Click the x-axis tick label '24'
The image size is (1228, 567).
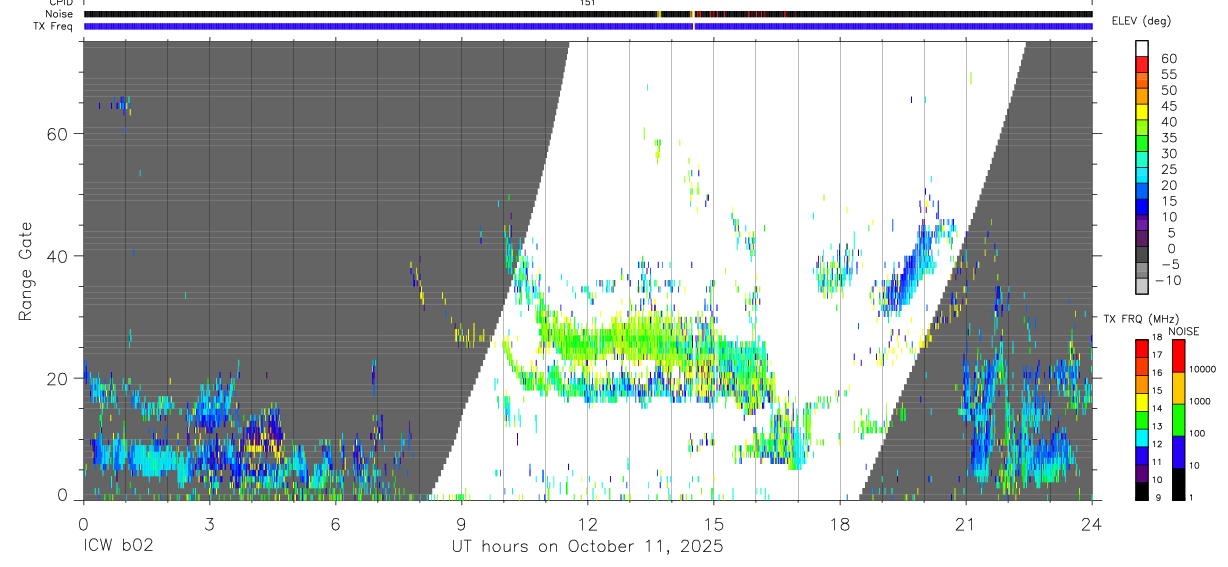tap(1092, 524)
